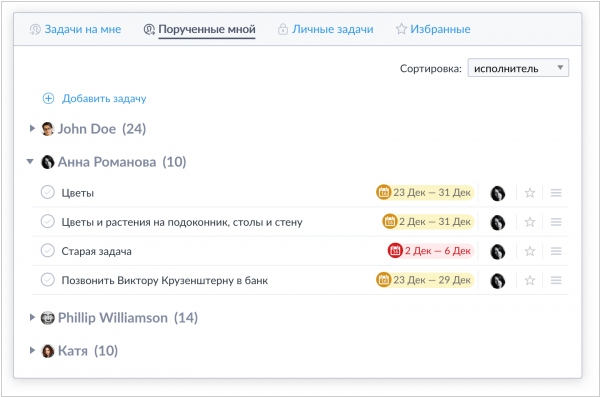This screenshot has width=600, height=397.
Task: Open task Позвонить Виктору Крузенштерну в банк
Action: click(x=165, y=281)
